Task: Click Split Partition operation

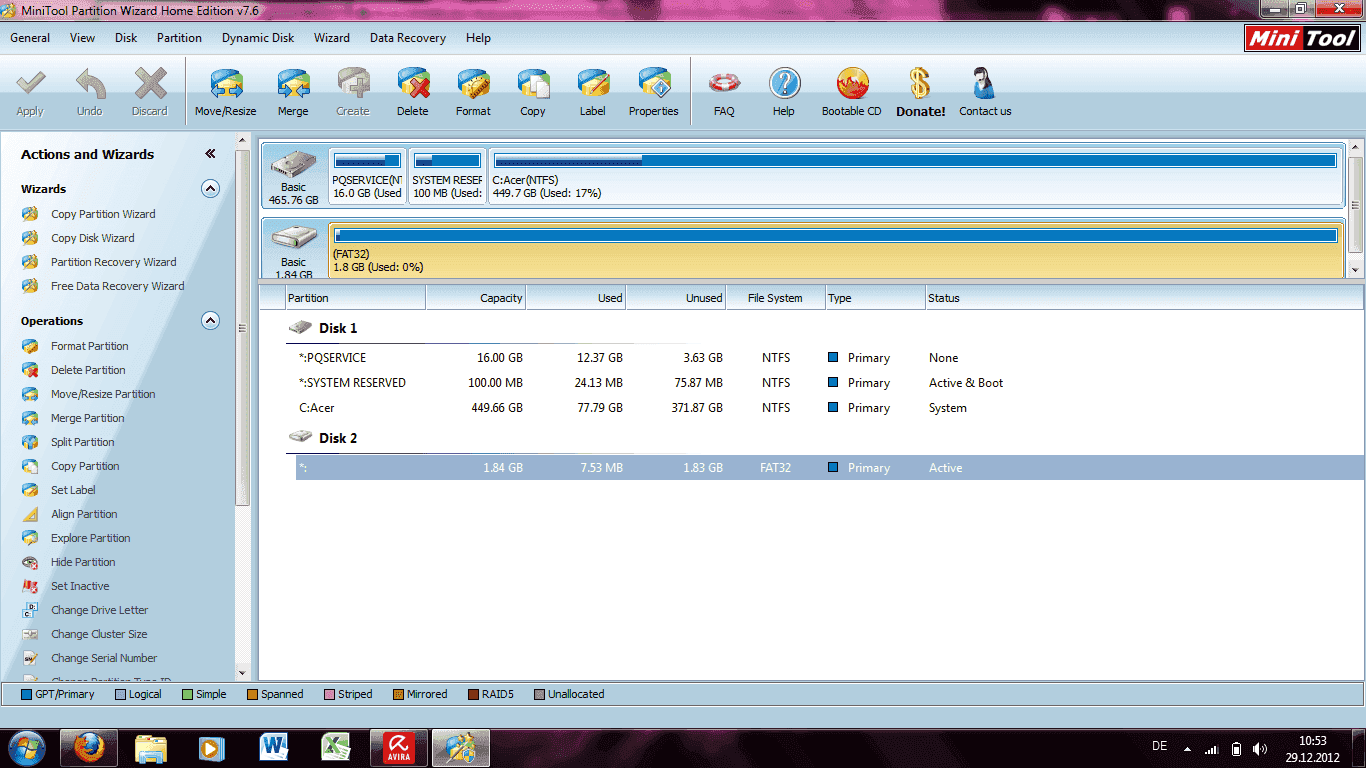Action: coord(83,442)
